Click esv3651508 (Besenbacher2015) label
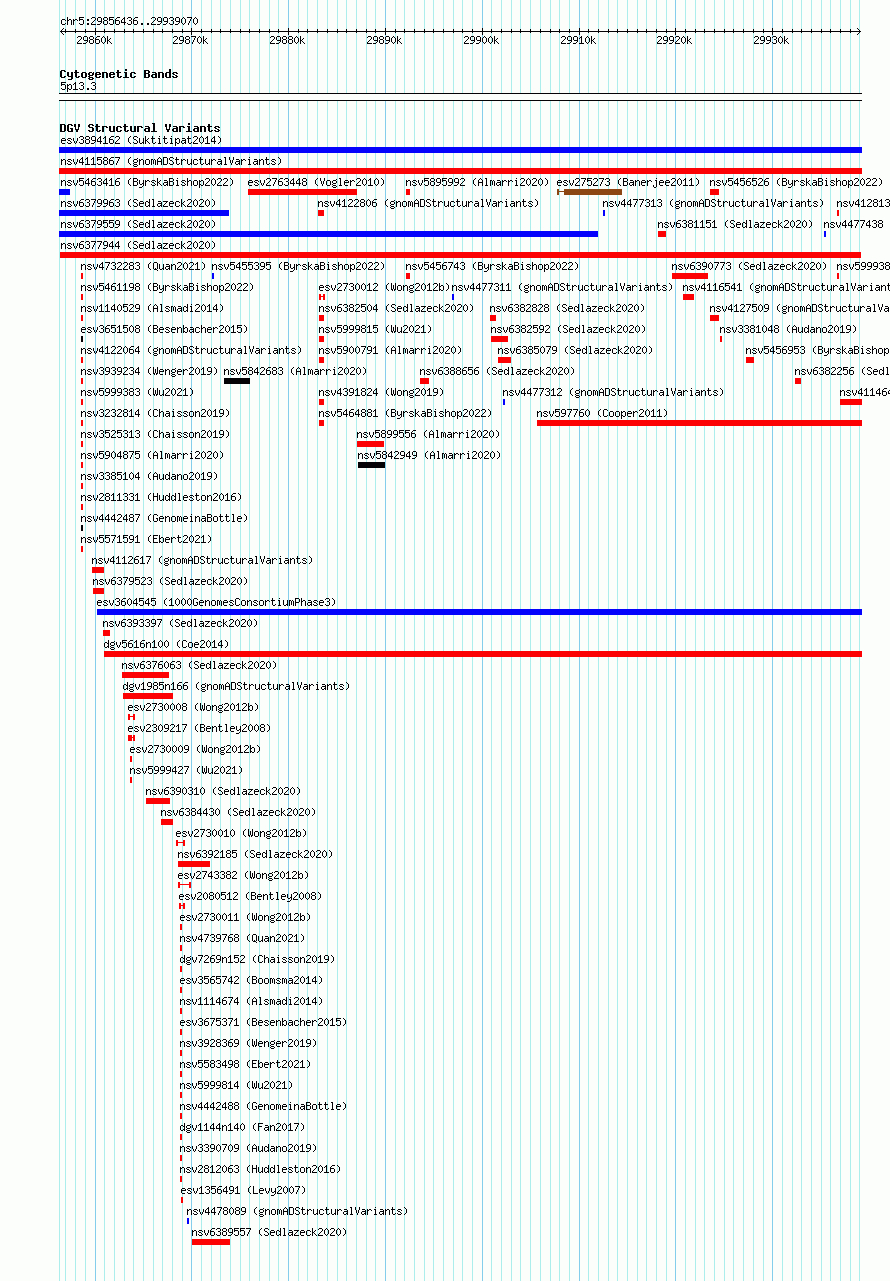The image size is (890, 1281). click(x=164, y=330)
